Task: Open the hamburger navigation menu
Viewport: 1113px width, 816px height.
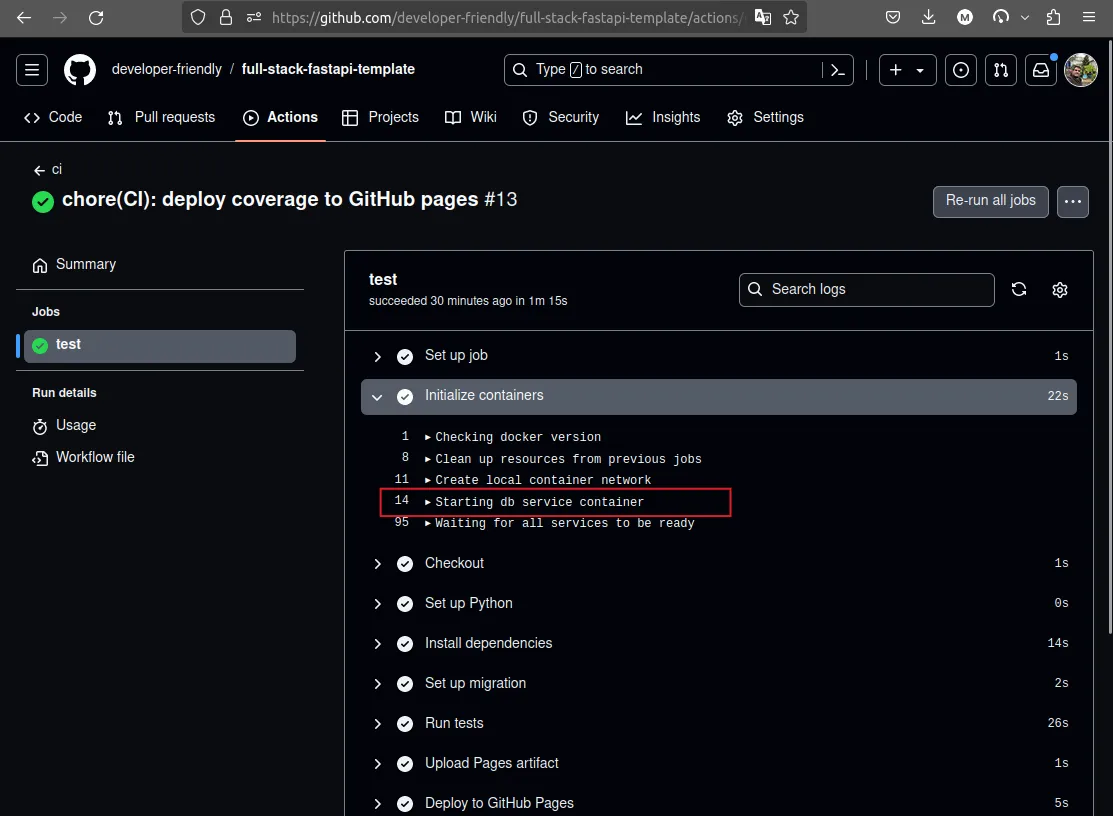Action: 32,70
